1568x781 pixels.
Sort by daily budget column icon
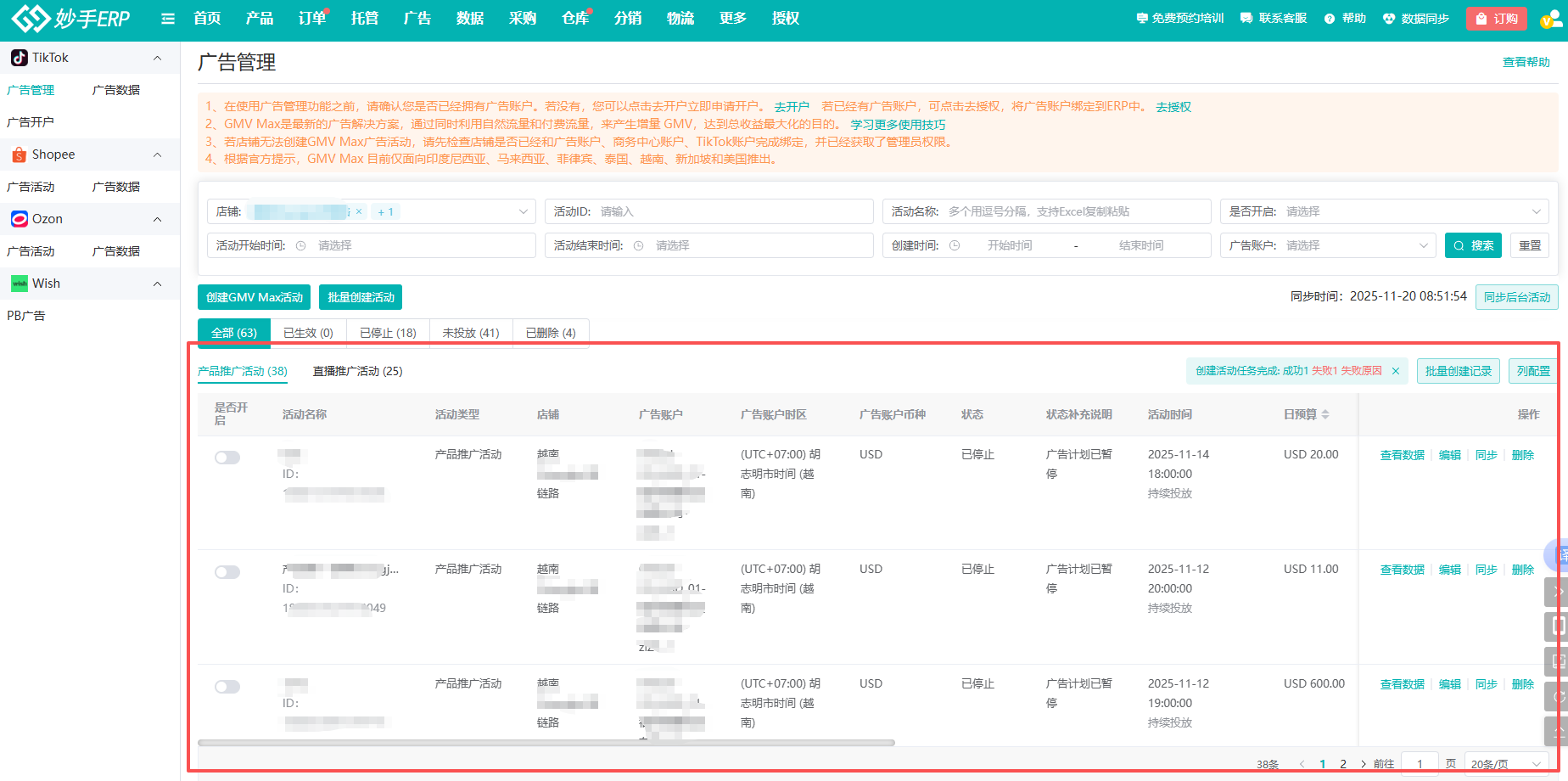tap(1325, 414)
